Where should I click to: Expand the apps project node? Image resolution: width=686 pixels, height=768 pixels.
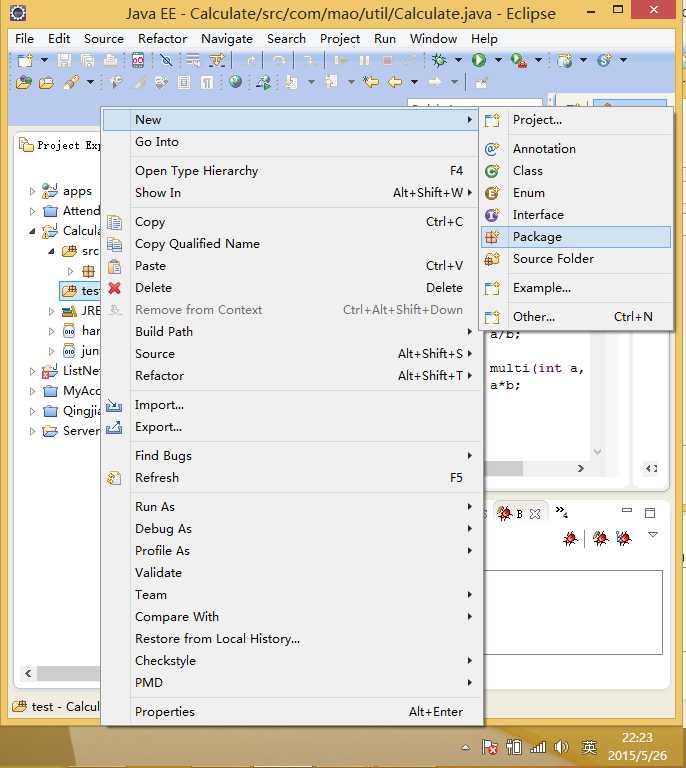[32, 191]
